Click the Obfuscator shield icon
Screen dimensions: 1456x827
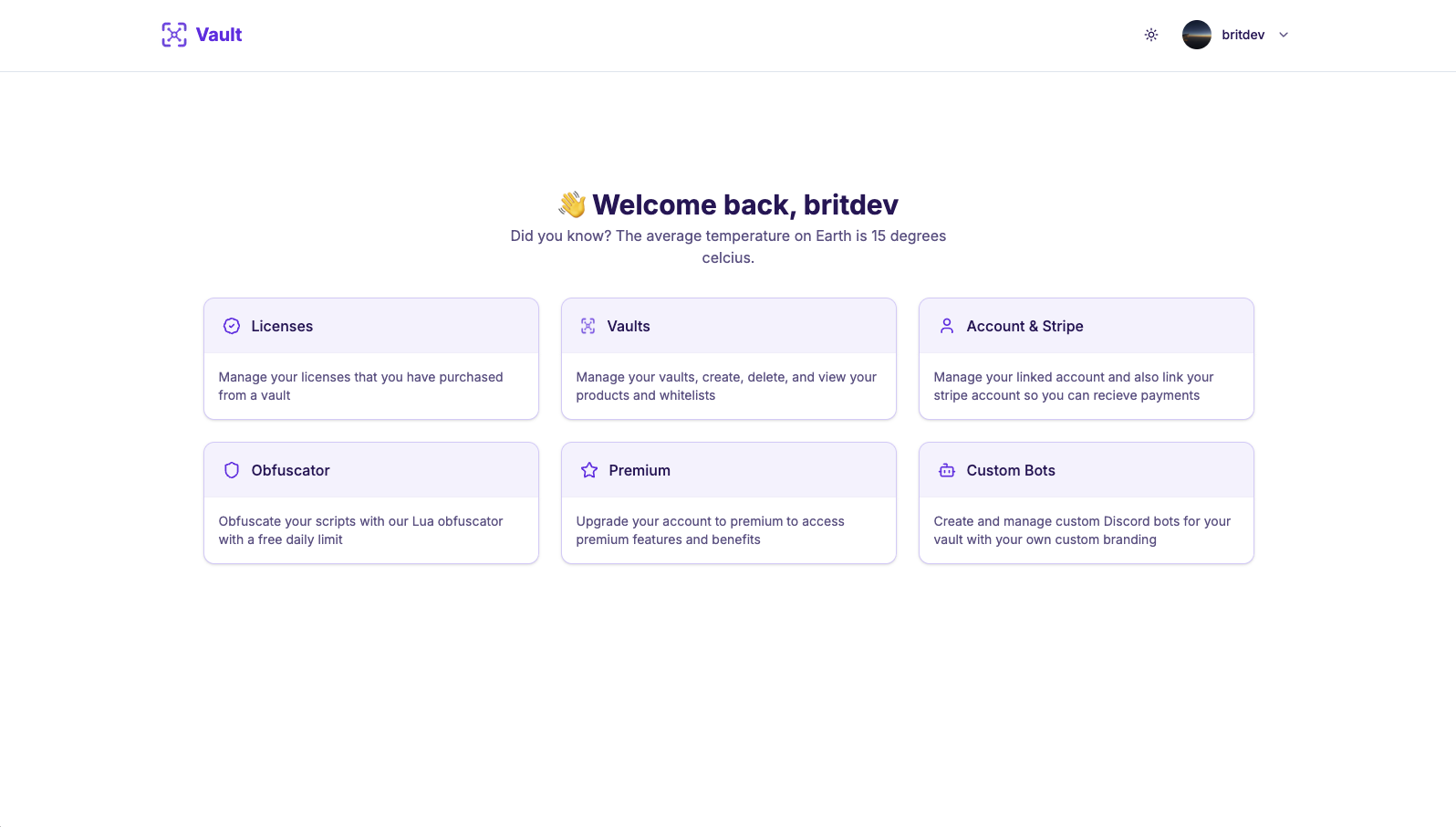pyautogui.click(x=232, y=470)
